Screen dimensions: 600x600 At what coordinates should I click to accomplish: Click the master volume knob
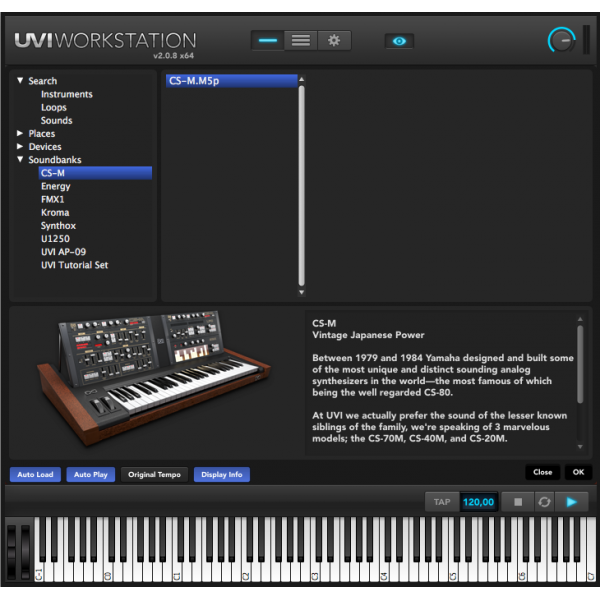tap(561, 40)
